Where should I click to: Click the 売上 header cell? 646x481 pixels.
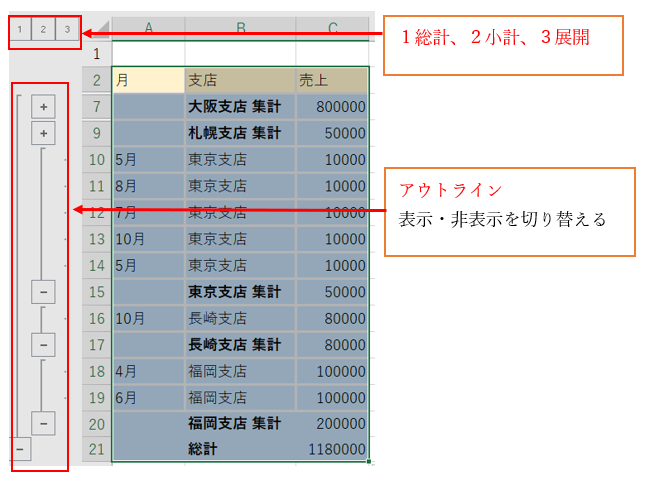pyautogui.click(x=332, y=80)
